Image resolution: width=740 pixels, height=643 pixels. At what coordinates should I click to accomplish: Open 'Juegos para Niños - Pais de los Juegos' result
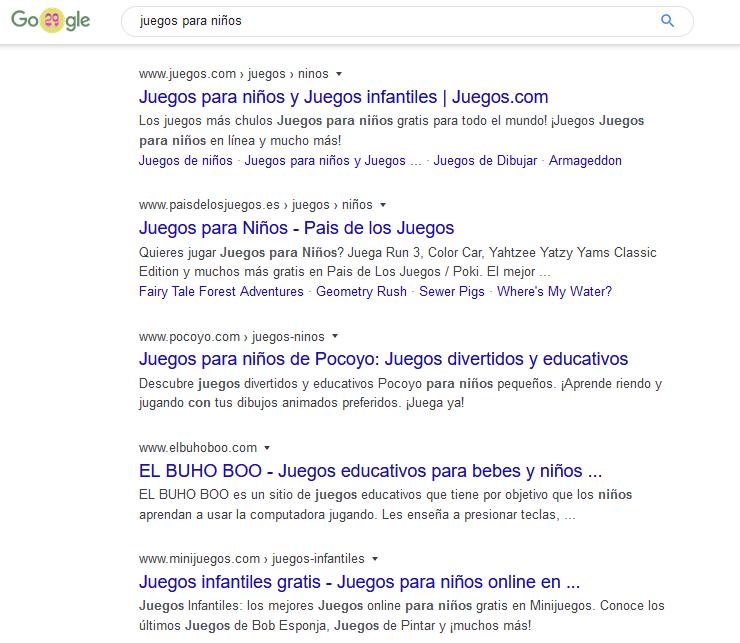tap(296, 228)
